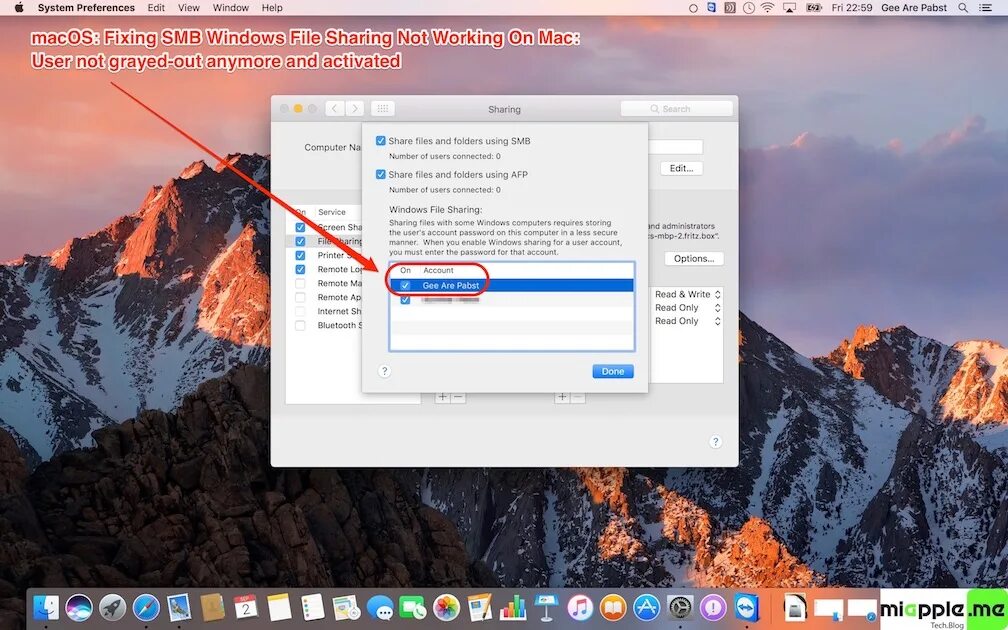
Task: Open Pages from the Dock
Action: click(x=480, y=608)
